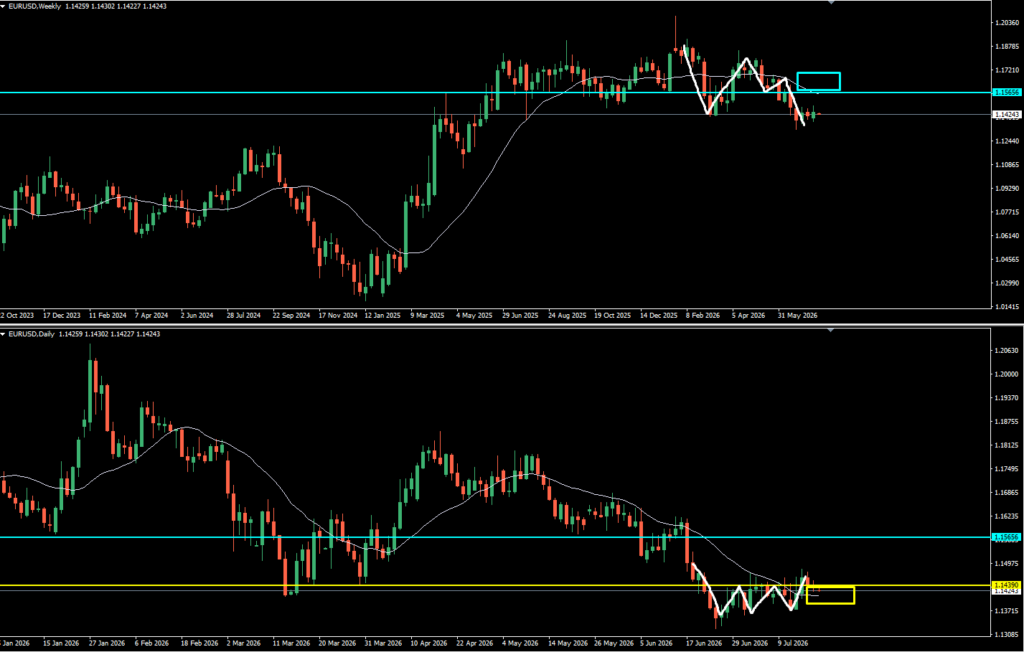Click the 1.04565 price scale value
The height and width of the screenshot is (652, 1024).
(1006, 259)
